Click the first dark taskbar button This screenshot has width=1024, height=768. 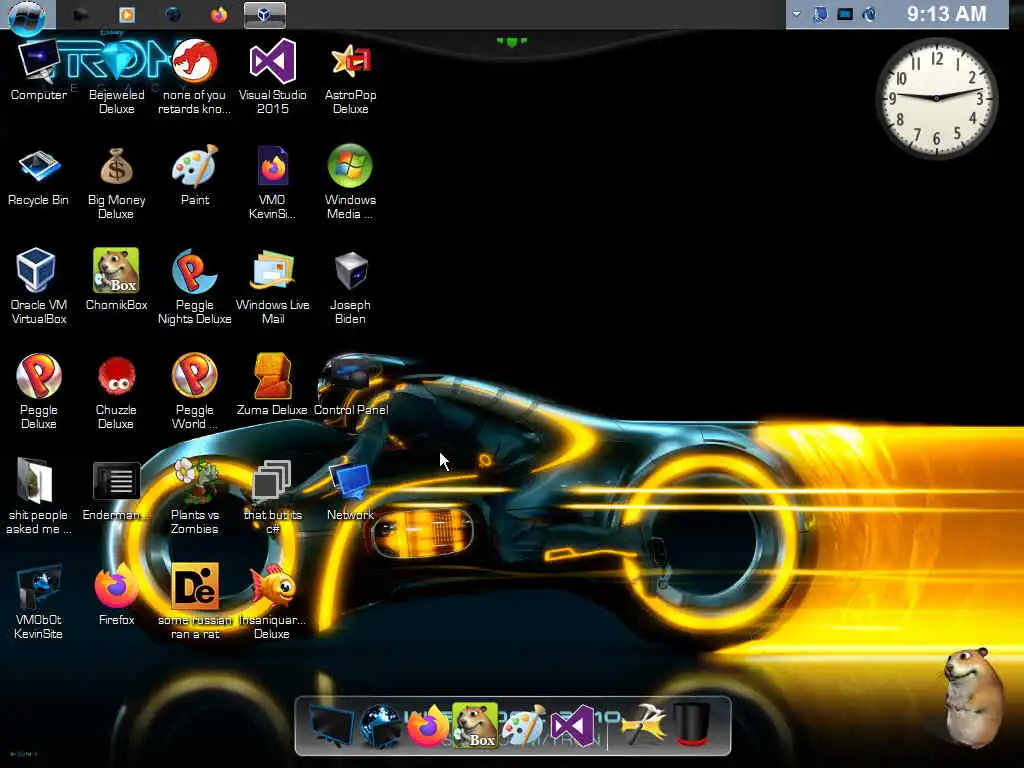pyautogui.click(x=80, y=14)
